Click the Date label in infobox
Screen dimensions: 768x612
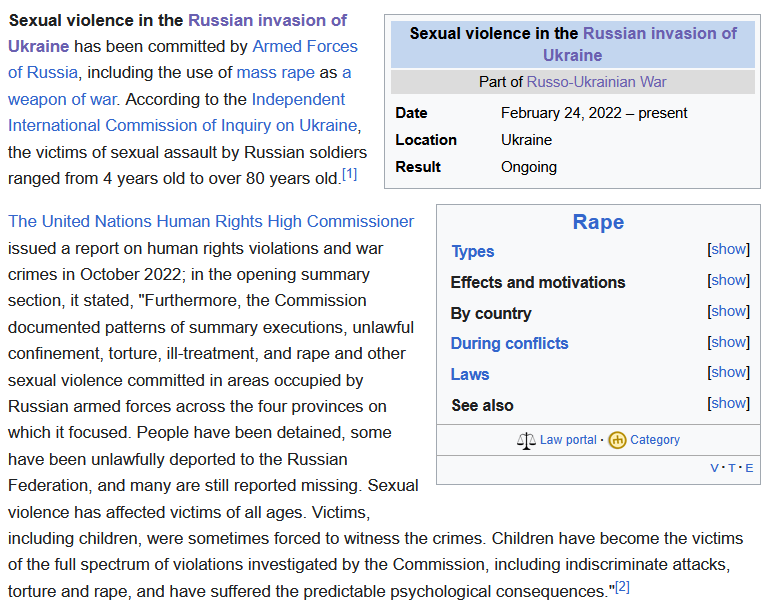click(411, 113)
